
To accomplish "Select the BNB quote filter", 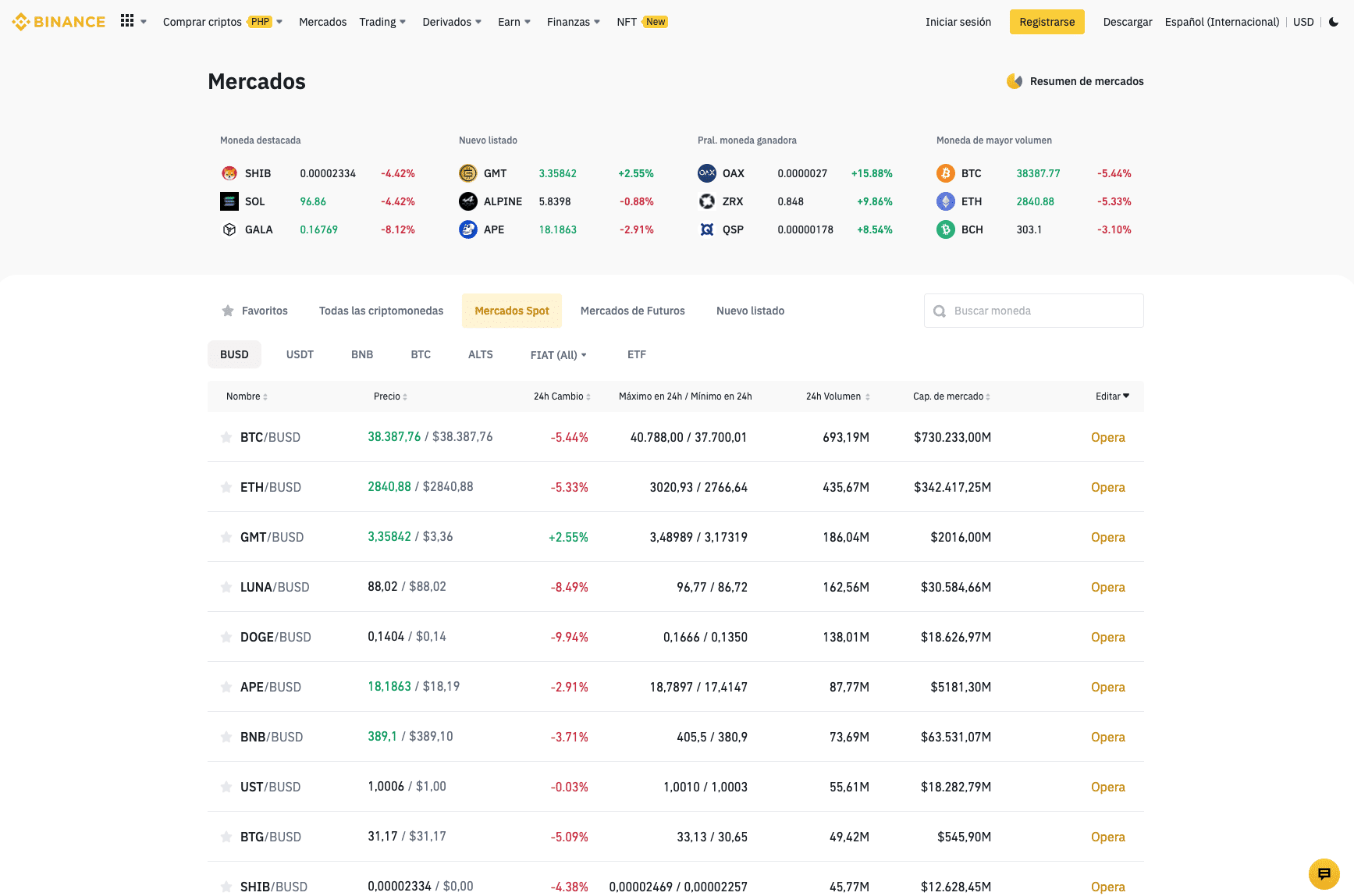I will coord(362,354).
